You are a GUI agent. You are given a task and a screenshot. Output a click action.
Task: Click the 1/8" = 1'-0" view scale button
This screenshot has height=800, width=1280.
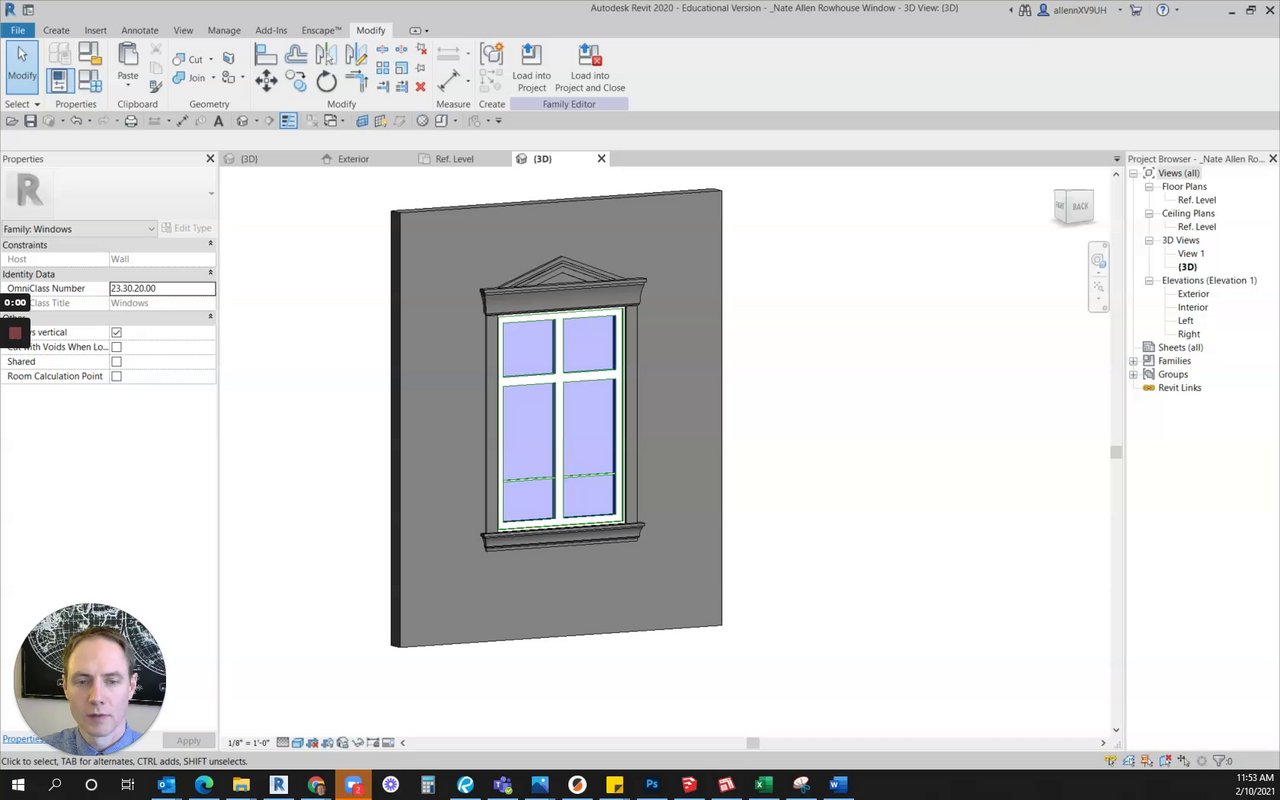pyautogui.click(x=249, y=743)
